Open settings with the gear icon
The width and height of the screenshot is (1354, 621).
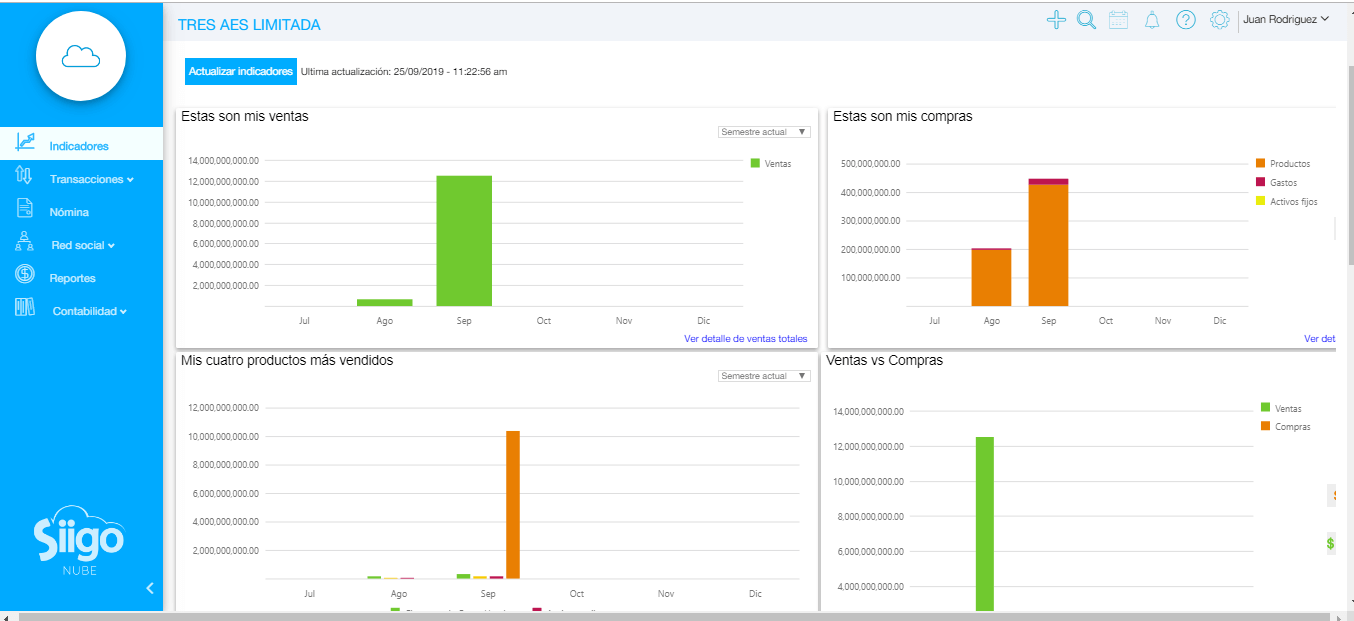(1219, 19)
